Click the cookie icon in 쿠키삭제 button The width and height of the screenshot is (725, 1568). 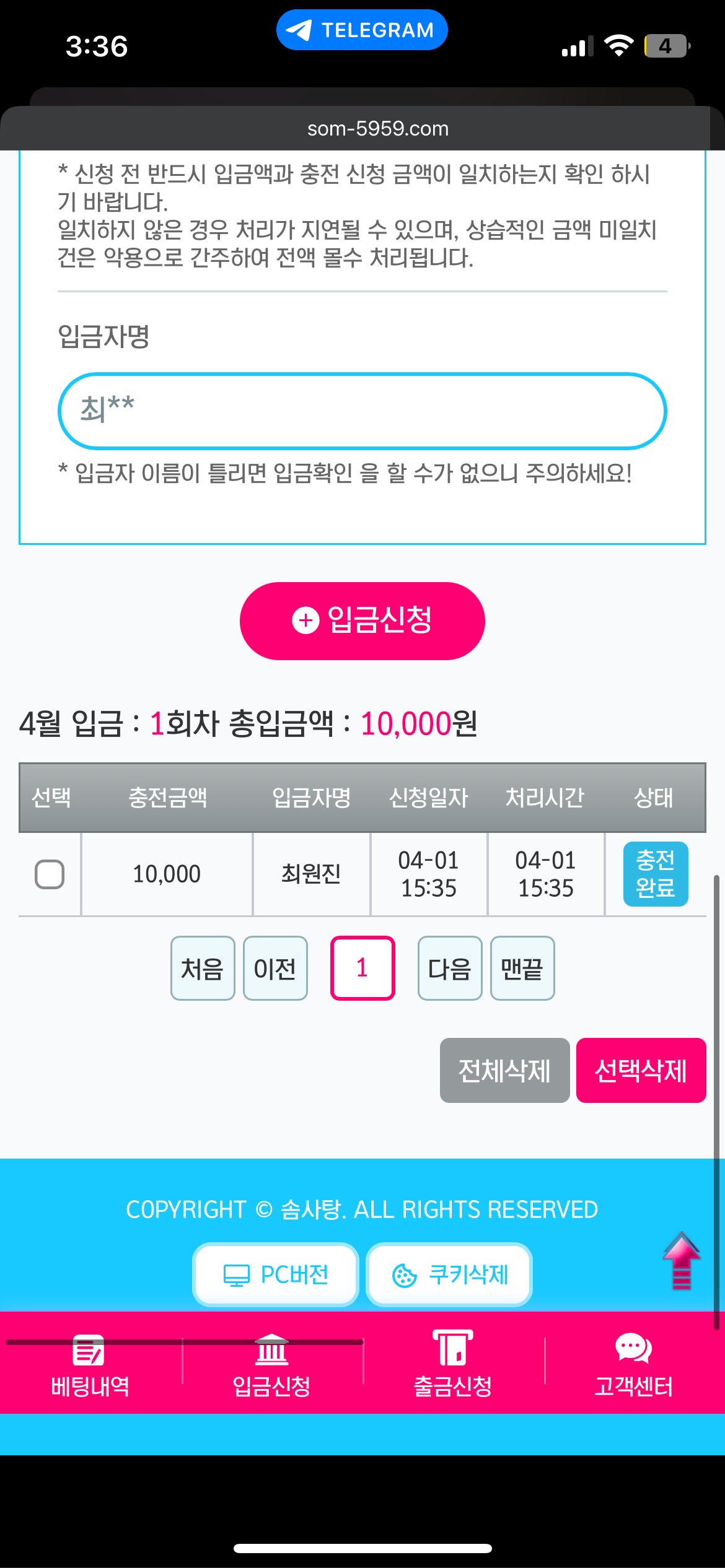(x=405, y=1276)
